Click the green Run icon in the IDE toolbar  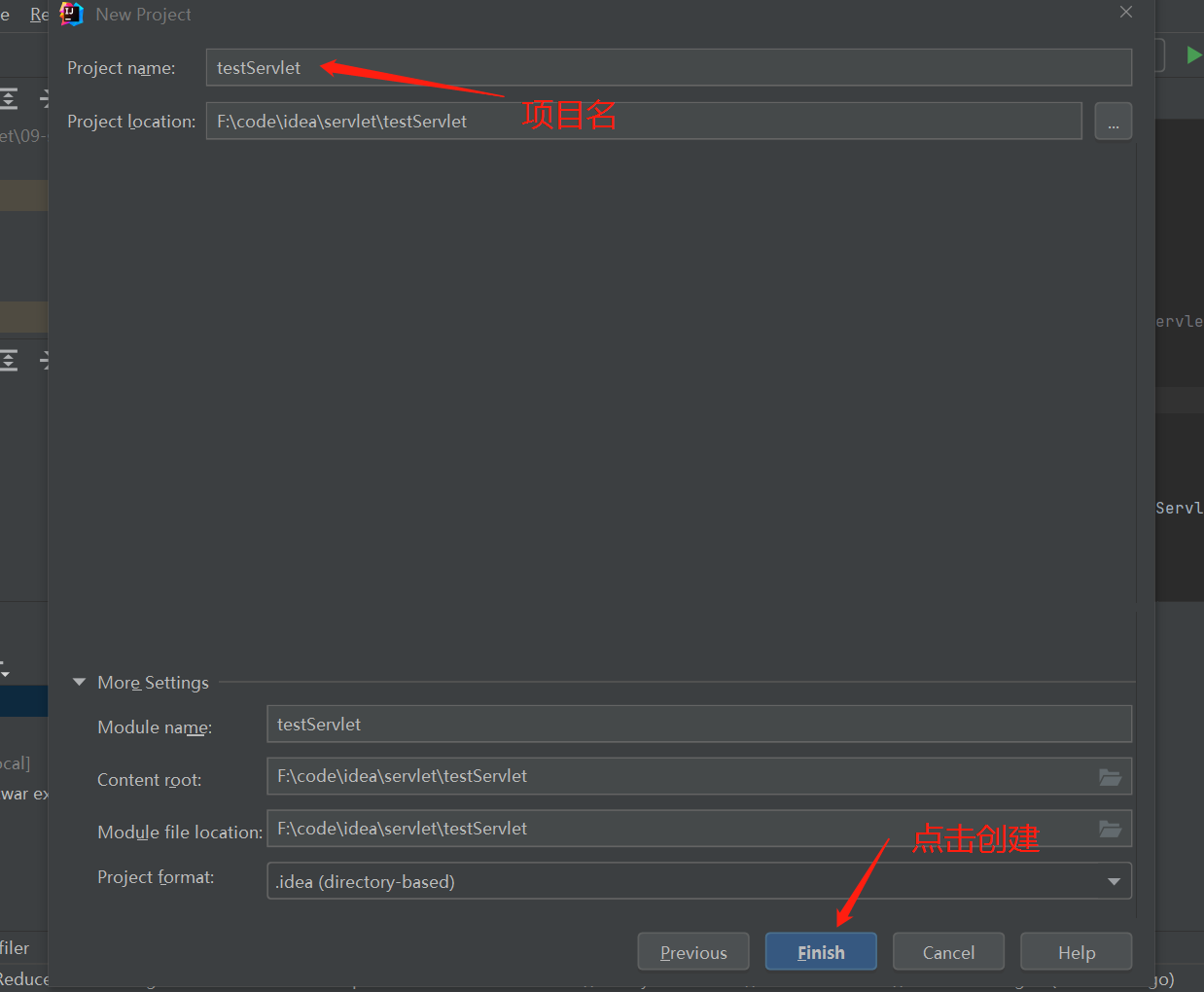tap(1193, 54)
